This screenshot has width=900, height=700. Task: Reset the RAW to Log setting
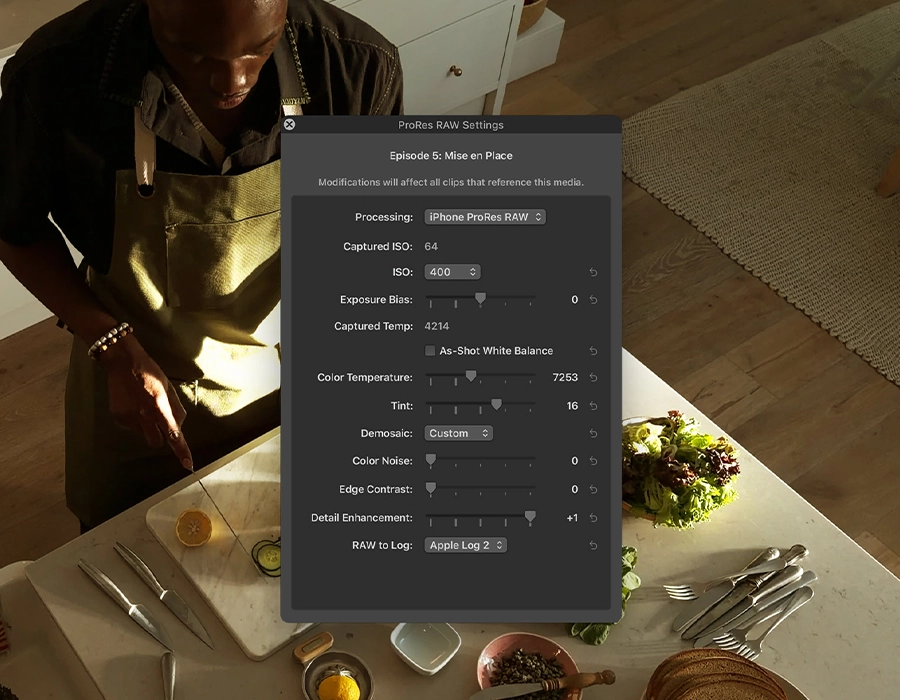click(x=593, y=546)
